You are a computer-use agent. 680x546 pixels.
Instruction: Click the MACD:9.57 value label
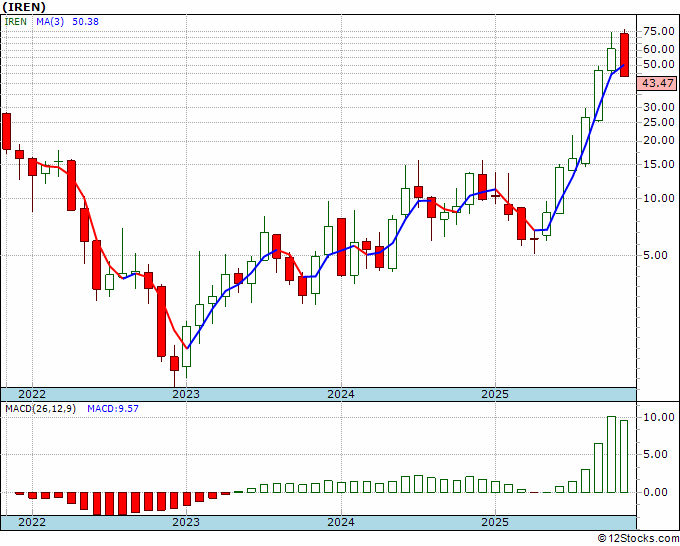point(113,409)
